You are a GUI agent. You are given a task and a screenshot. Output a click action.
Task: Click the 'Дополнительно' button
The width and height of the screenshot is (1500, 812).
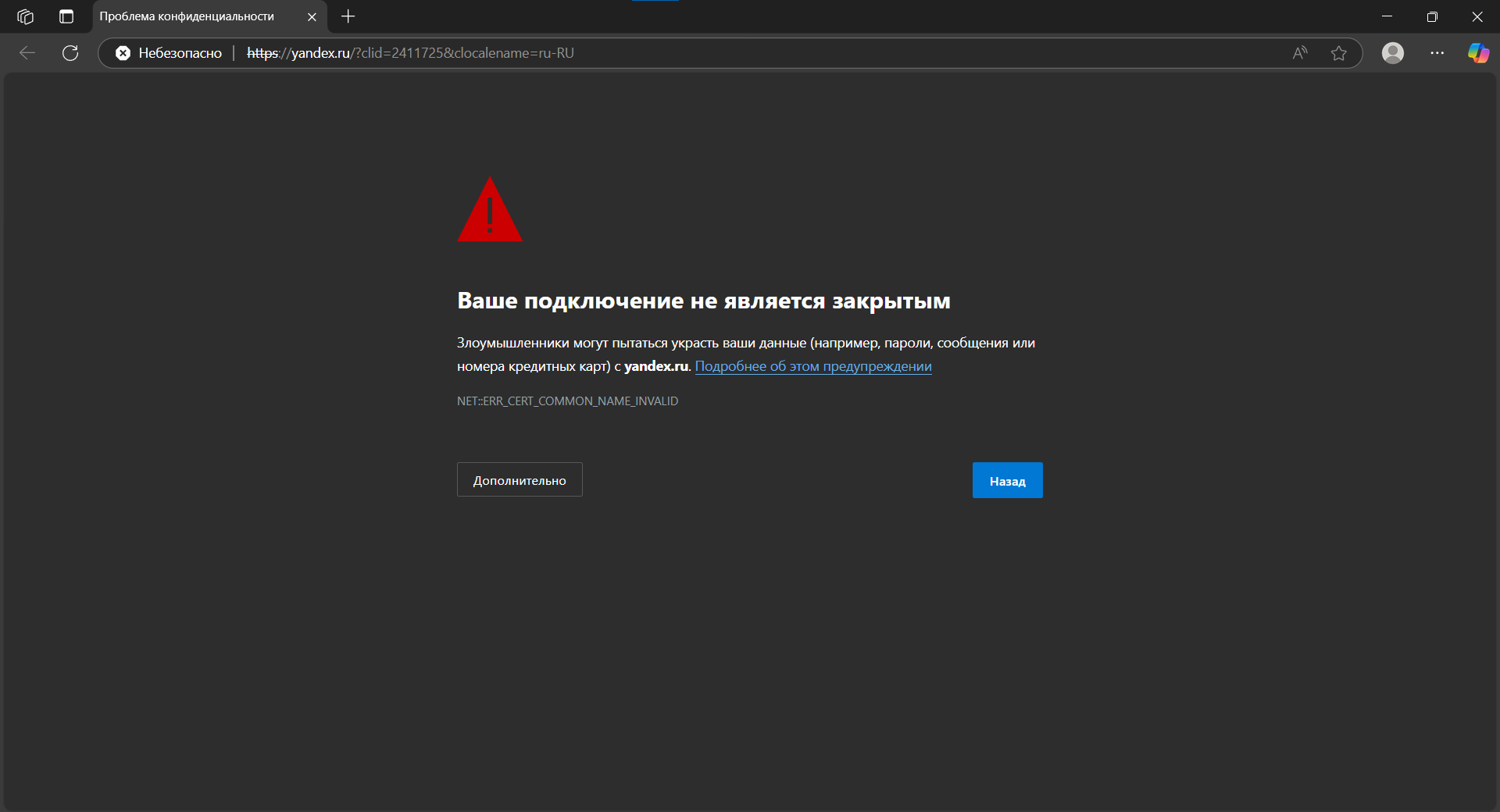pos(520,480)
